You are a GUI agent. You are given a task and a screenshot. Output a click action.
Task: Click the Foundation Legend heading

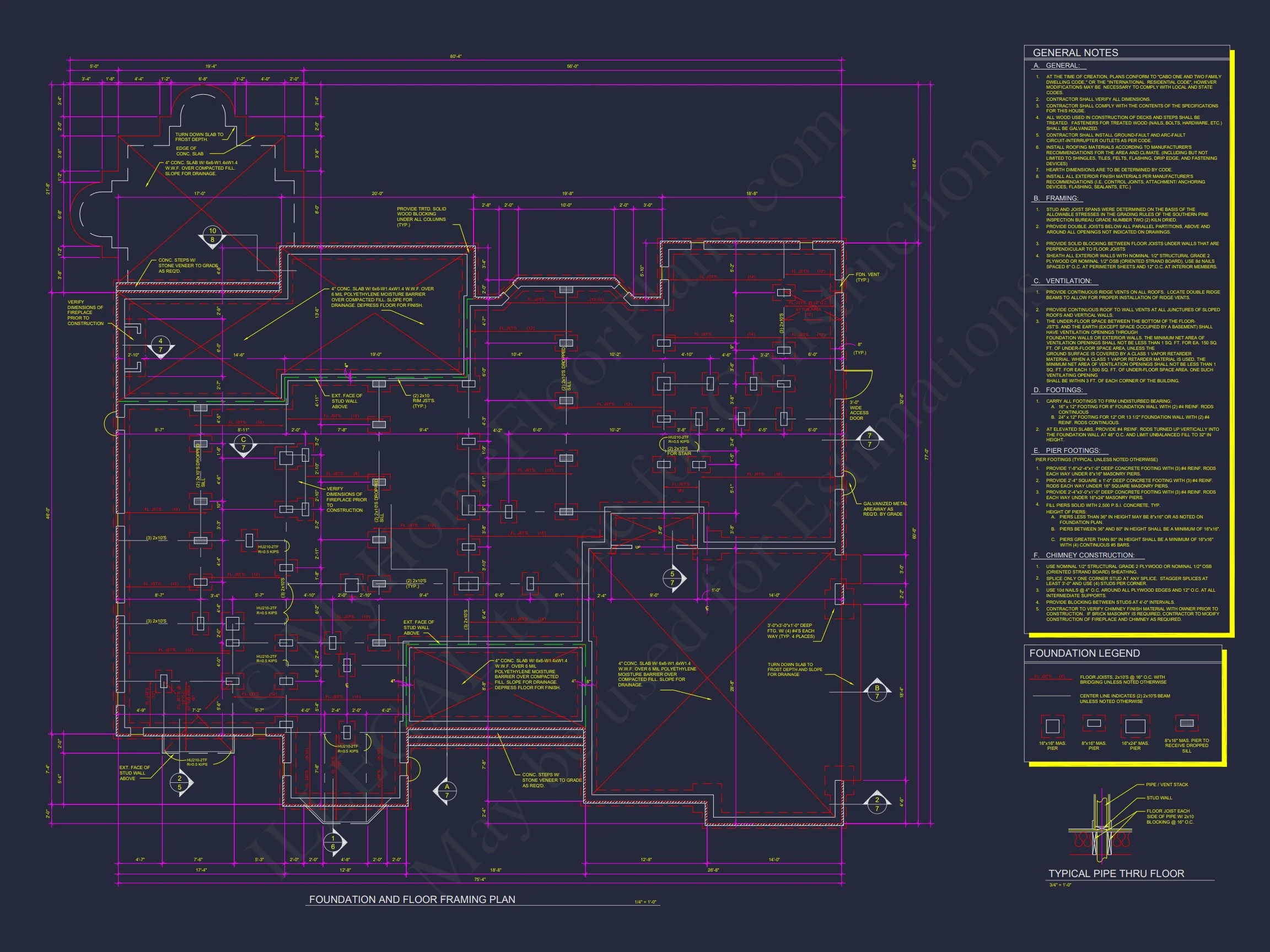click(1085, 653)
